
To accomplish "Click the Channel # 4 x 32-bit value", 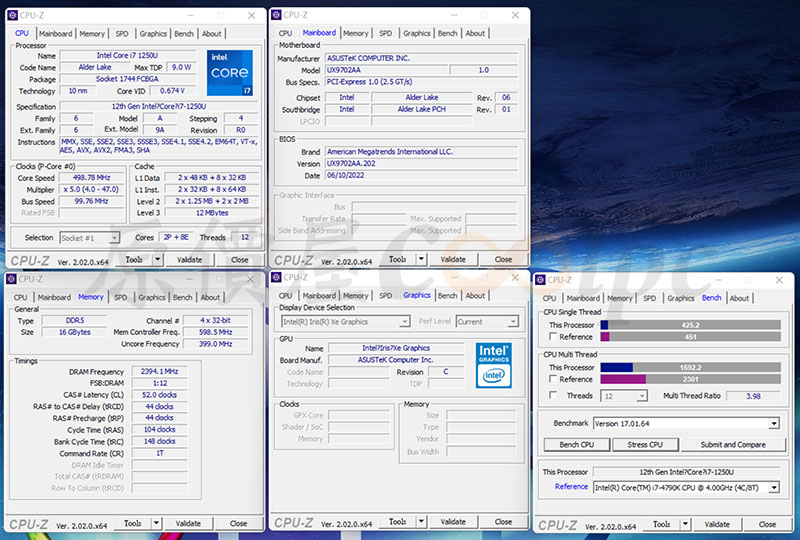I will tap(216, 320).
